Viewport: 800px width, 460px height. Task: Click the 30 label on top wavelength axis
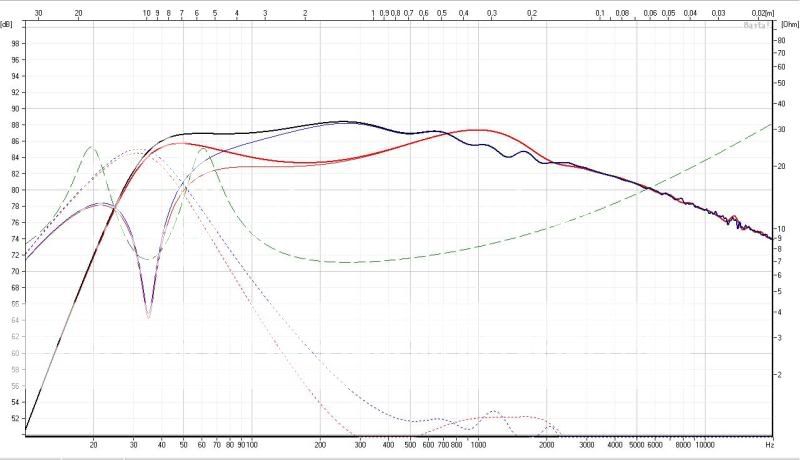(x=38, y=14)
